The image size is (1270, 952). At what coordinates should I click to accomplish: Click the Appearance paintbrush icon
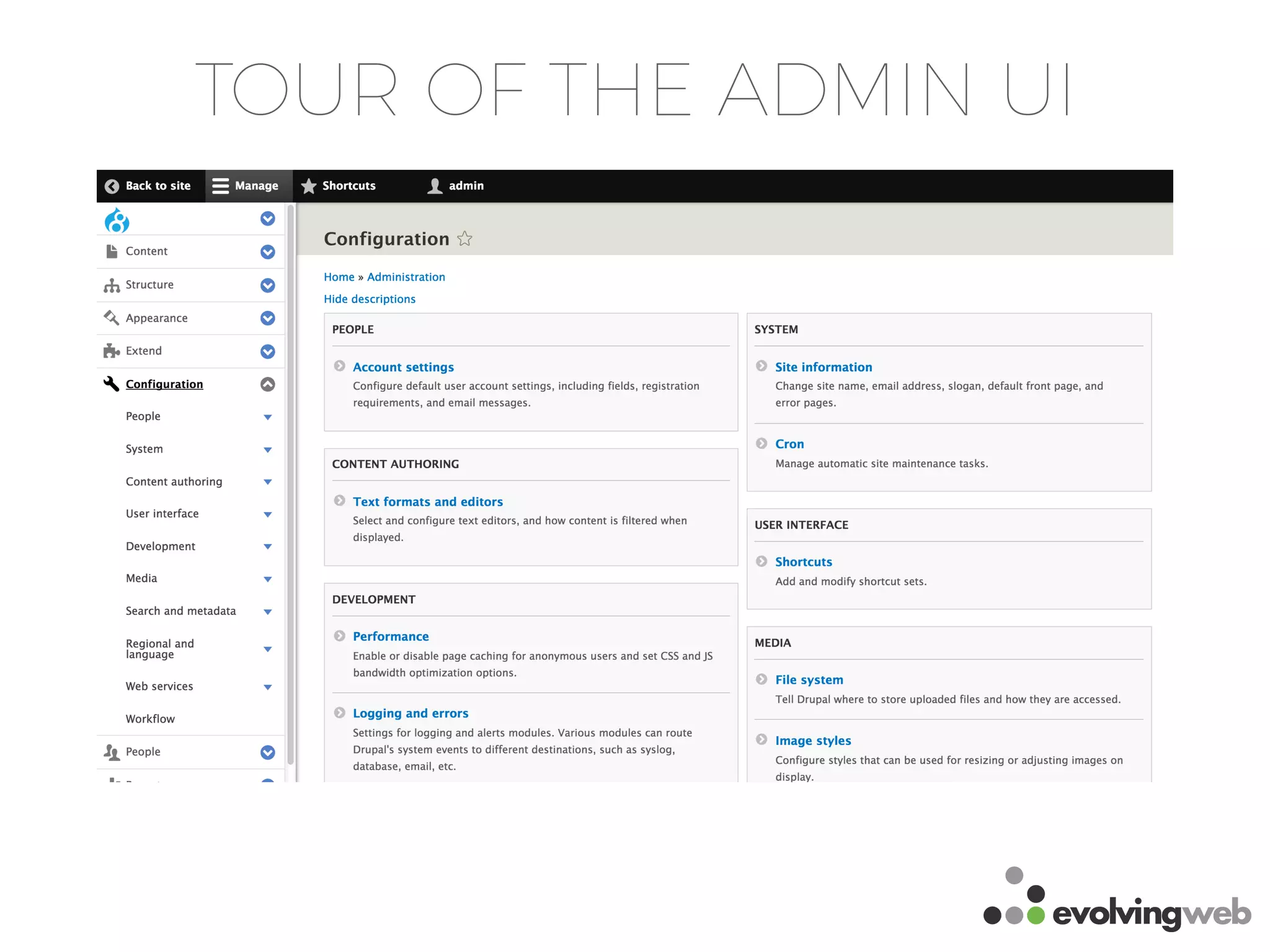112,317
